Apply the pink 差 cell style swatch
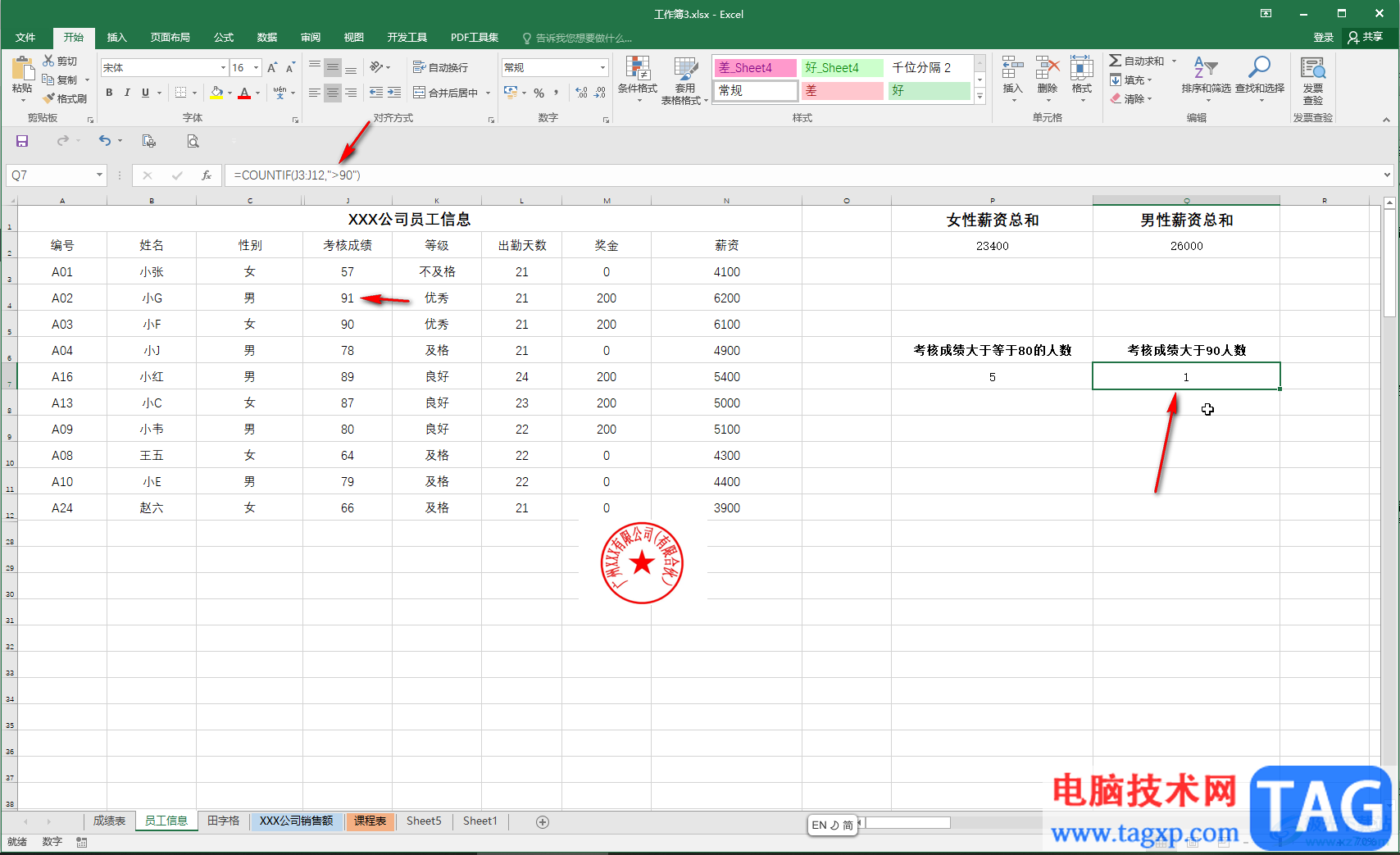This screenshot has width=1400, height=855. 842,90
